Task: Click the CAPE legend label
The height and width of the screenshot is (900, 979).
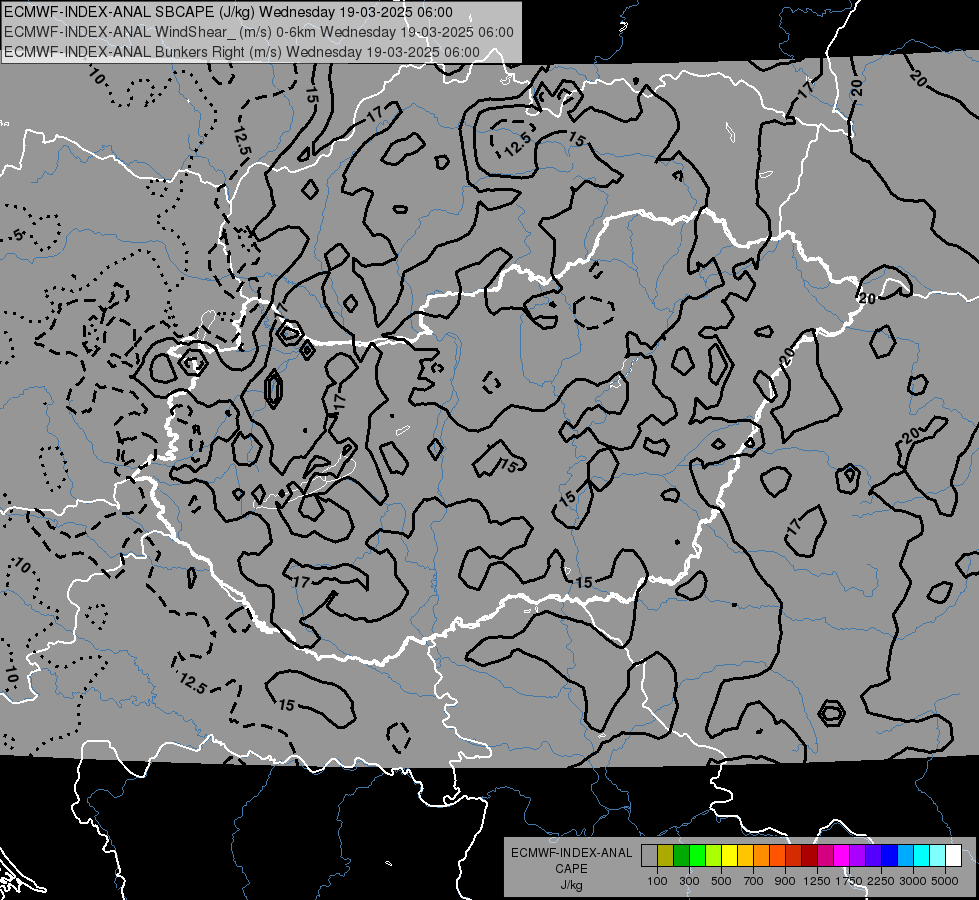Action: click(x=571, y=869)
